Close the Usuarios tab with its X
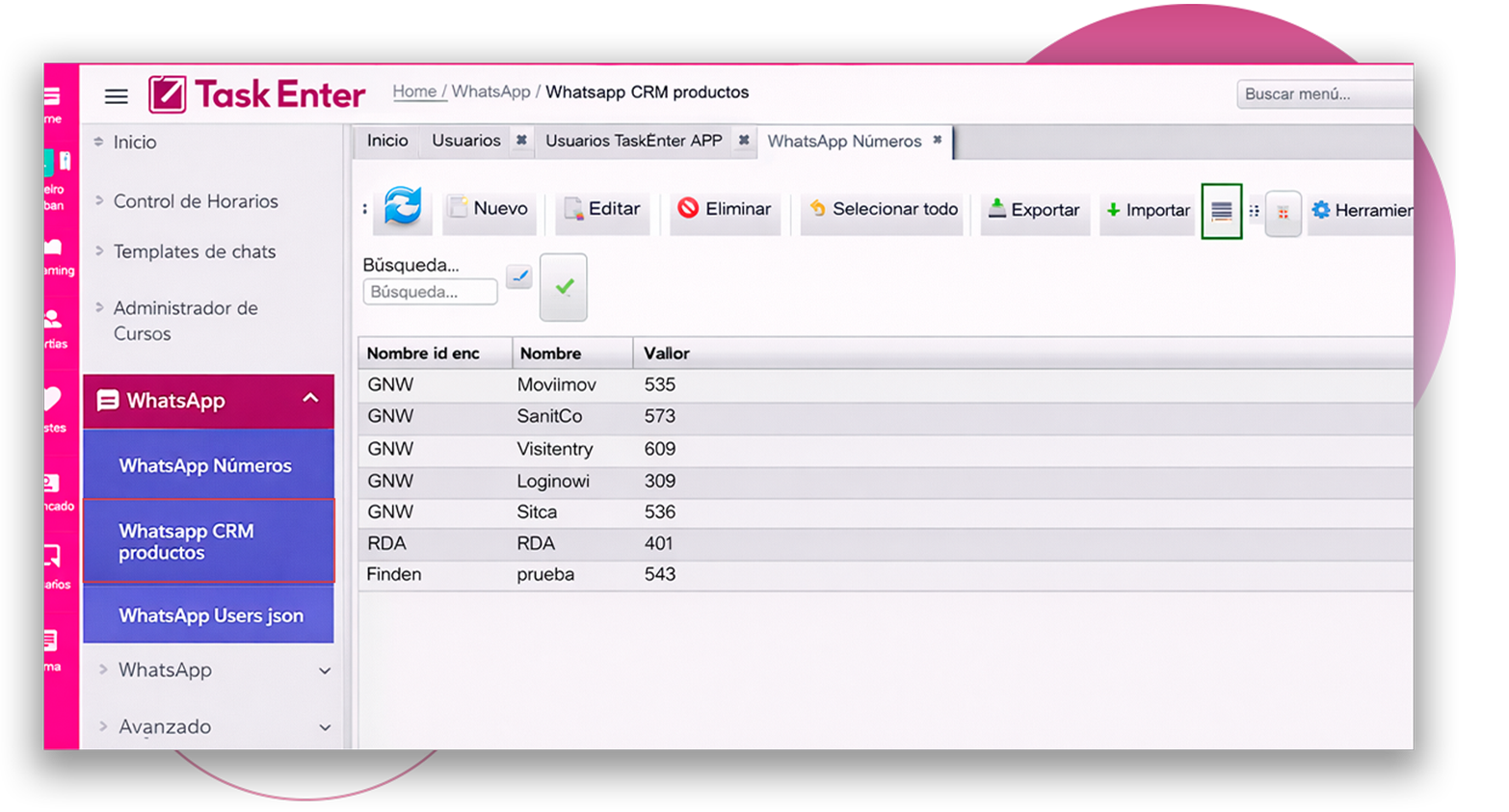Viewport: 1509px width, 812px height. [521, 141]
